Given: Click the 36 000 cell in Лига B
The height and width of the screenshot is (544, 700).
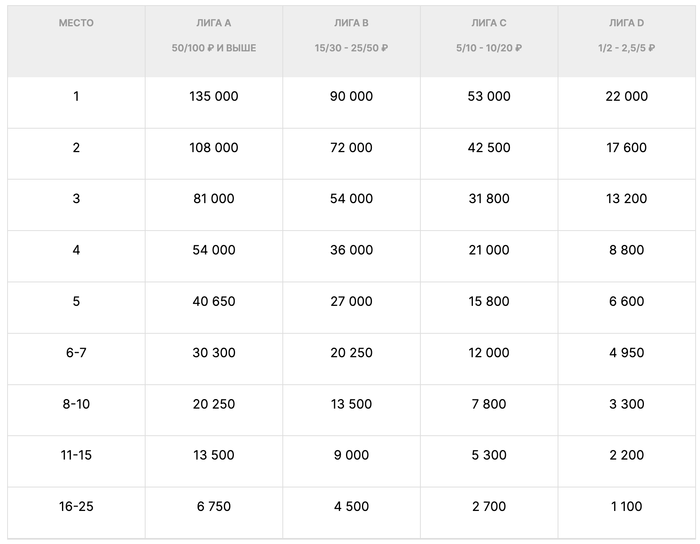Looking at the screenshot, I should click(351, 250).
